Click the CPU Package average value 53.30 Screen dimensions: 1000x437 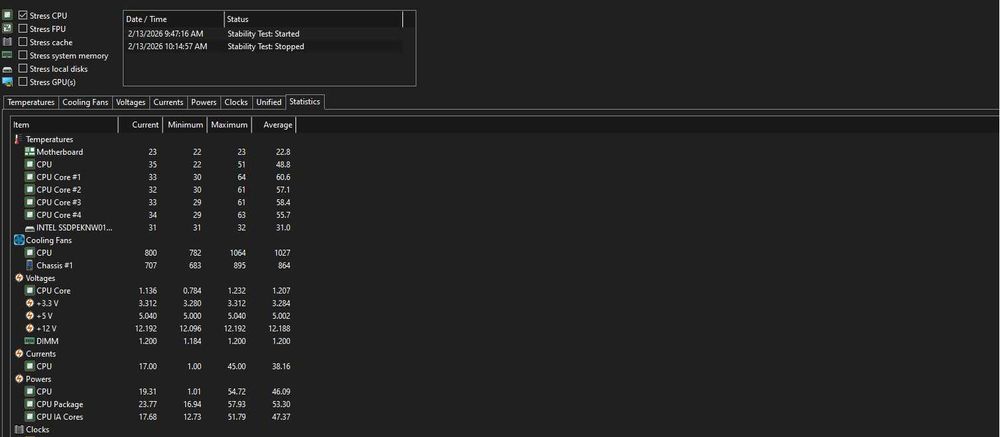pyautogui.click(x=281, y=404)
